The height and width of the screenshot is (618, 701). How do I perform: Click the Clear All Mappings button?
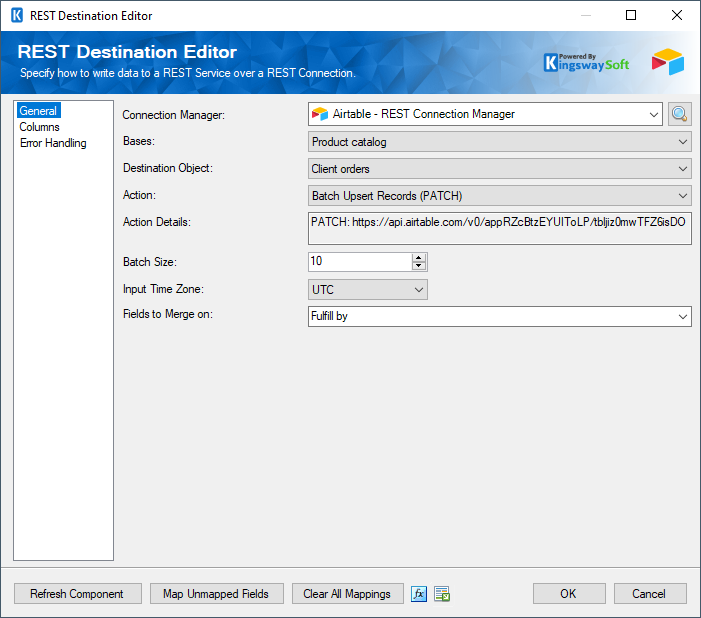click(x=347, y=593)
